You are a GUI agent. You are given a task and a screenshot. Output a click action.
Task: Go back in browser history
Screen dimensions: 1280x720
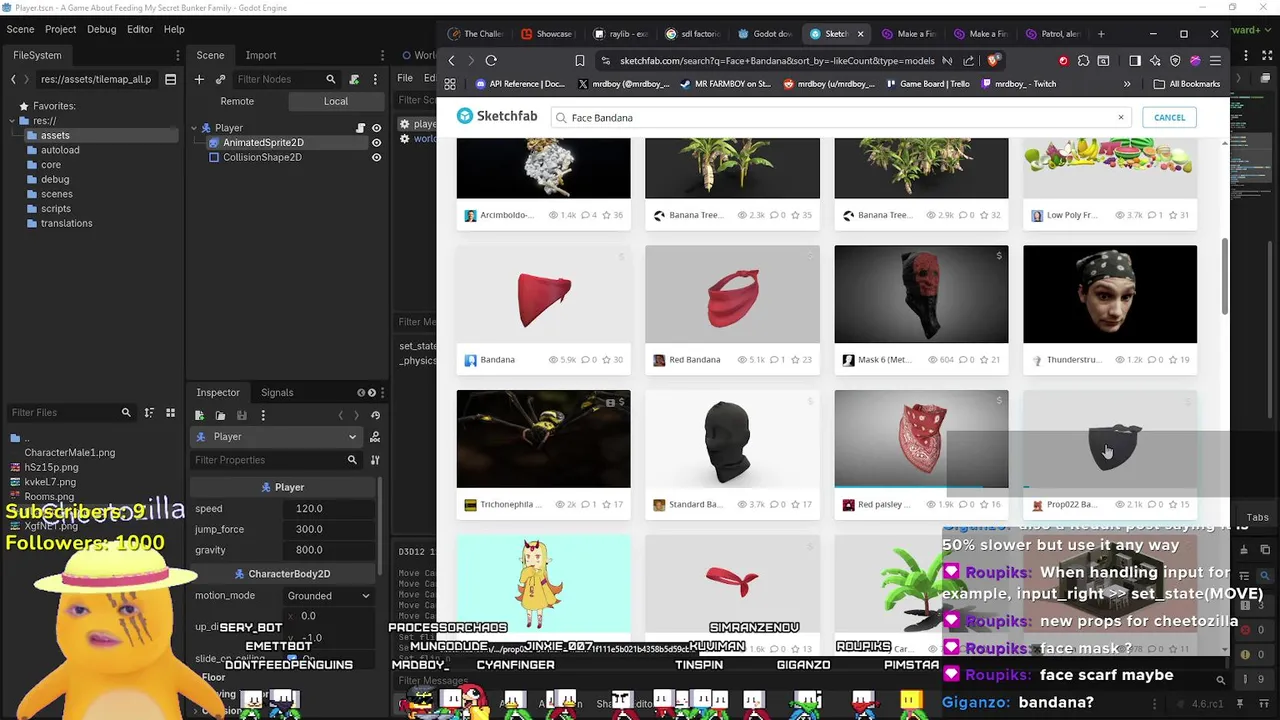pyautogui.click(x=452, y=61)
